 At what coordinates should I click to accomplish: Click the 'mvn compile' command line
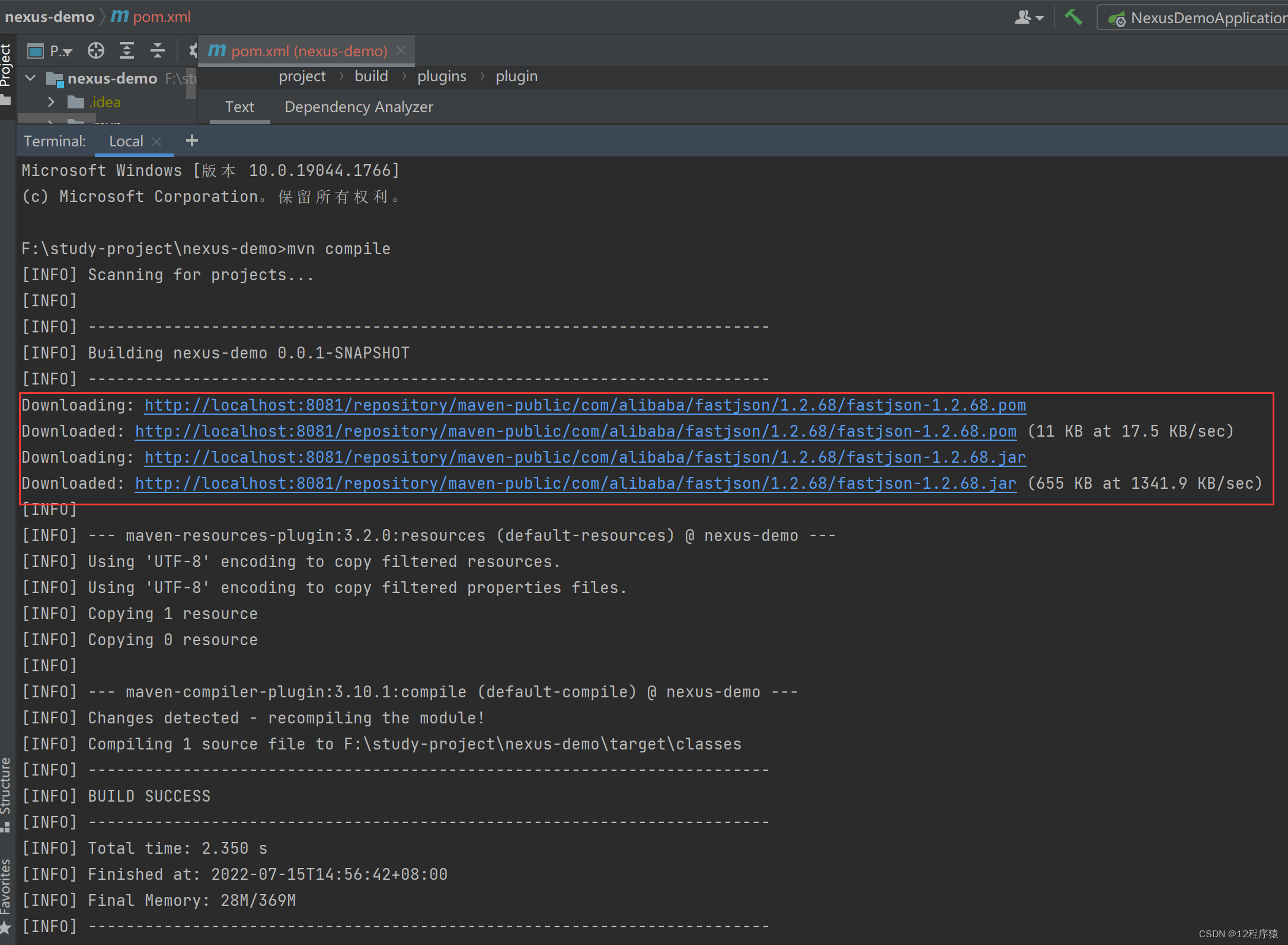pyautogui.click(x=206, y=249)
